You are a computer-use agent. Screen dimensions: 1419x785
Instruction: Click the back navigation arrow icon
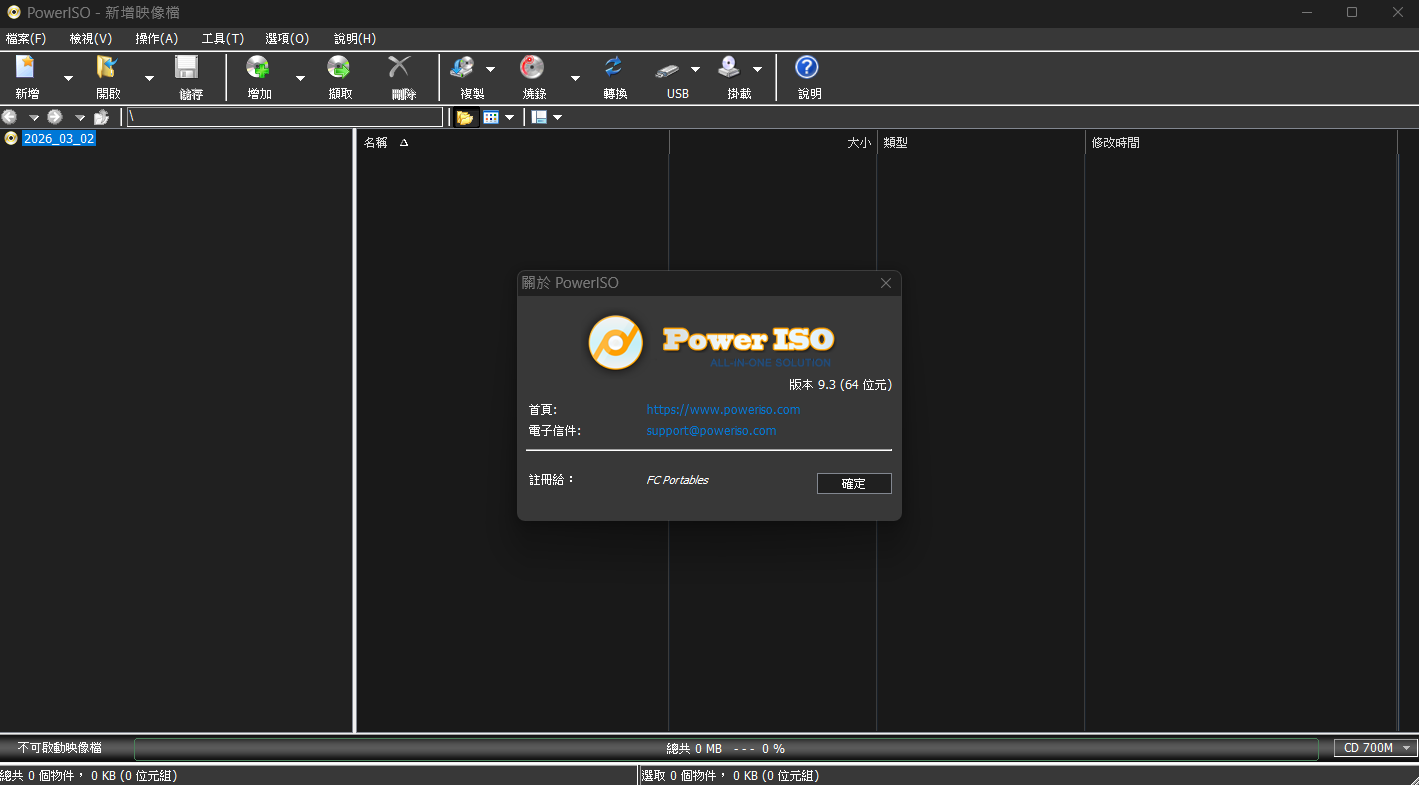(x=9, y=117)
